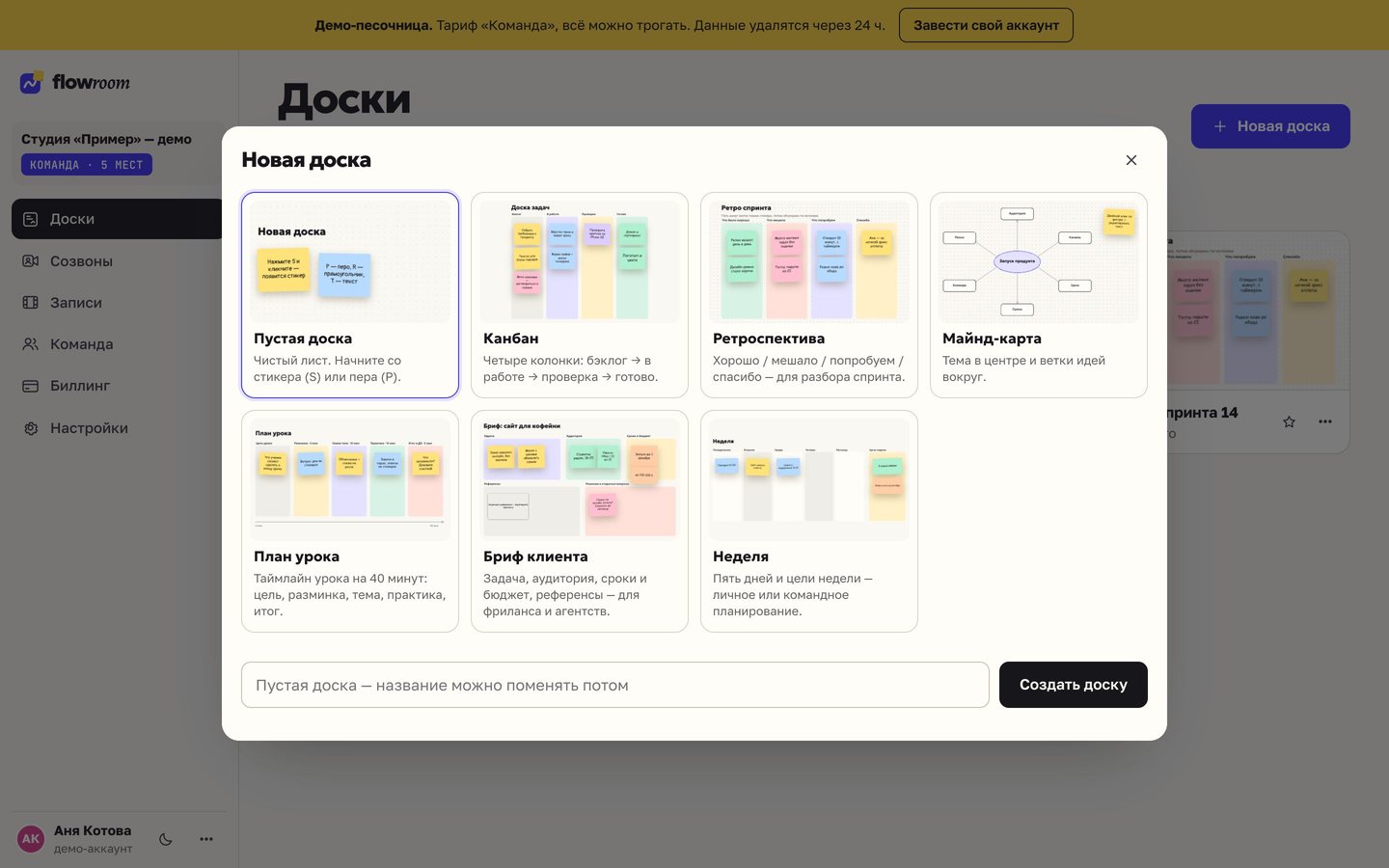
Task: Focus the board name input field
Action: (x=615, y=685)
